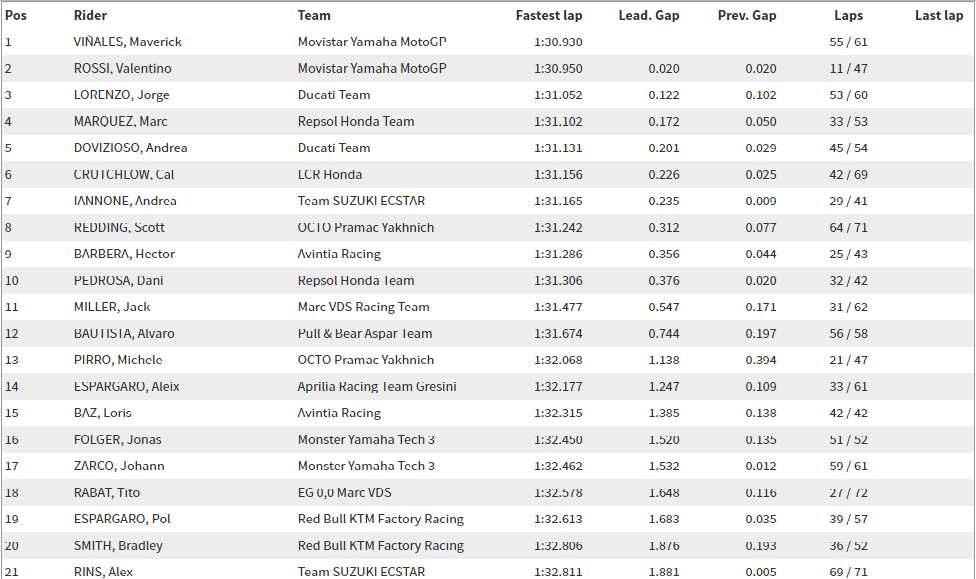Click the Last lap column header
This screenshot has height=579, width=976.
click(939, 16)
